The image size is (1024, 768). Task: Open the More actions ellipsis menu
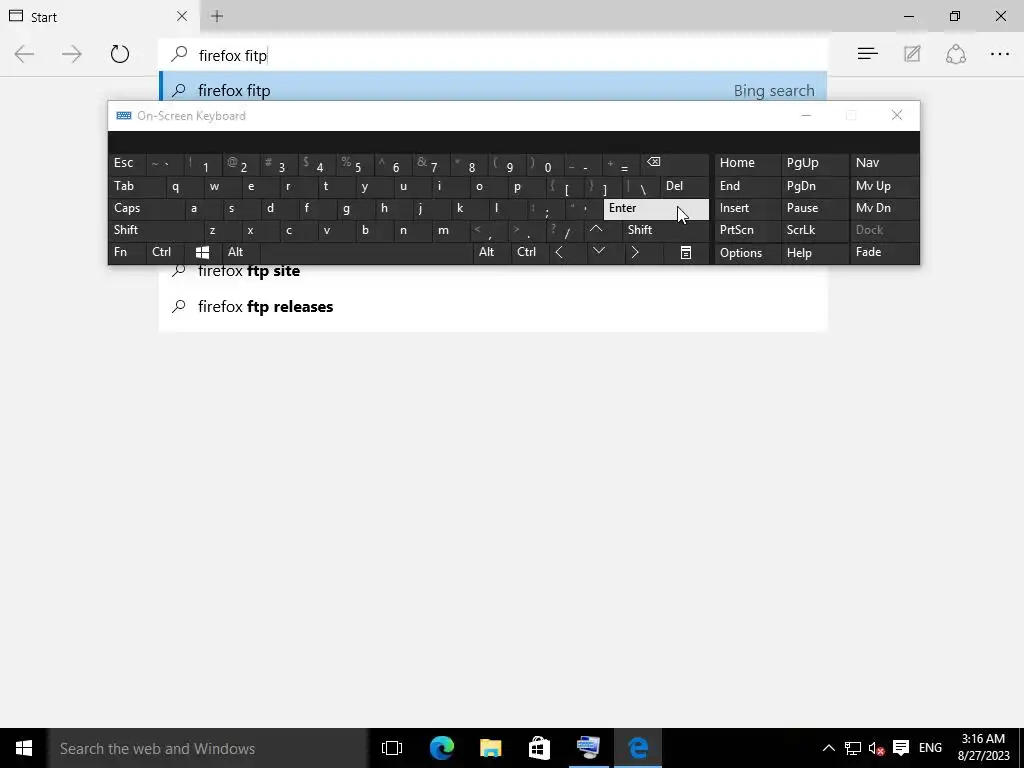[1000, 54]
